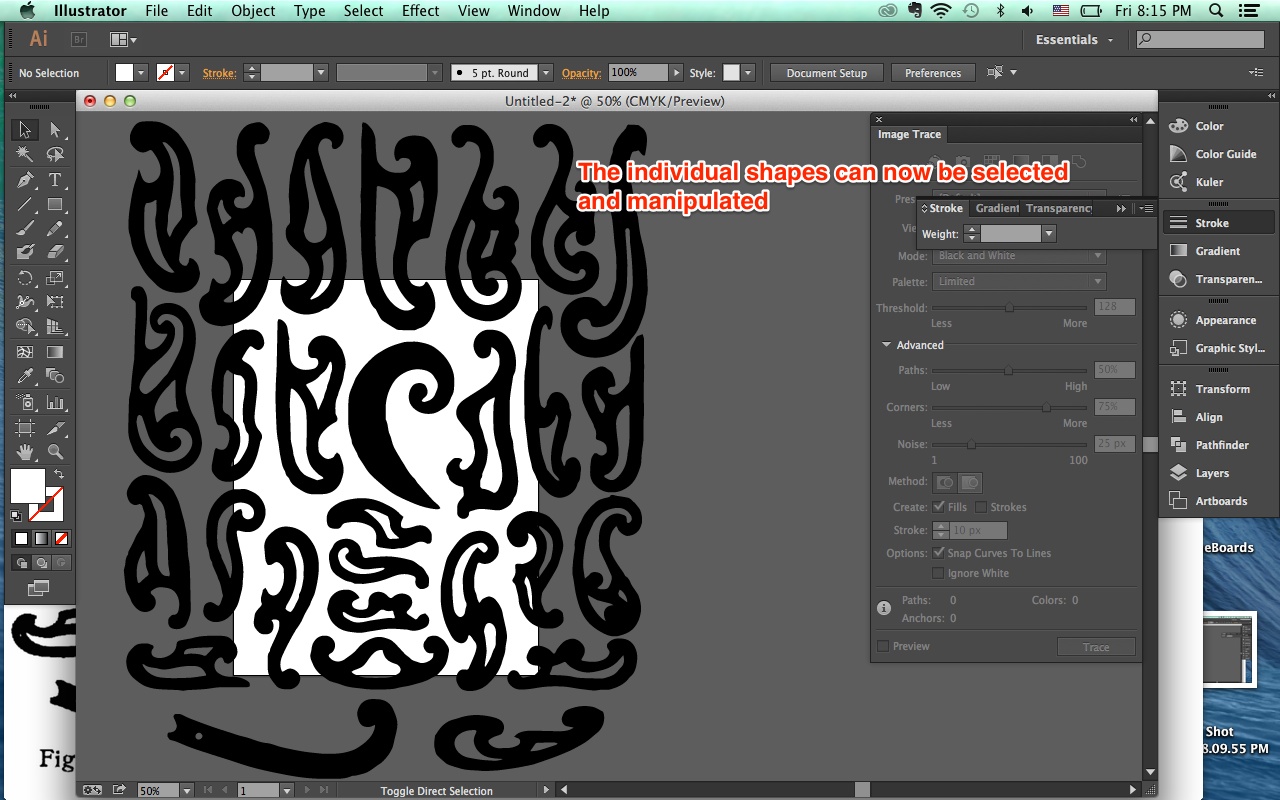Viewport: 1280px width, 800px height.
Task: Set fill mode to Color
Action: (x=21, y=538)
